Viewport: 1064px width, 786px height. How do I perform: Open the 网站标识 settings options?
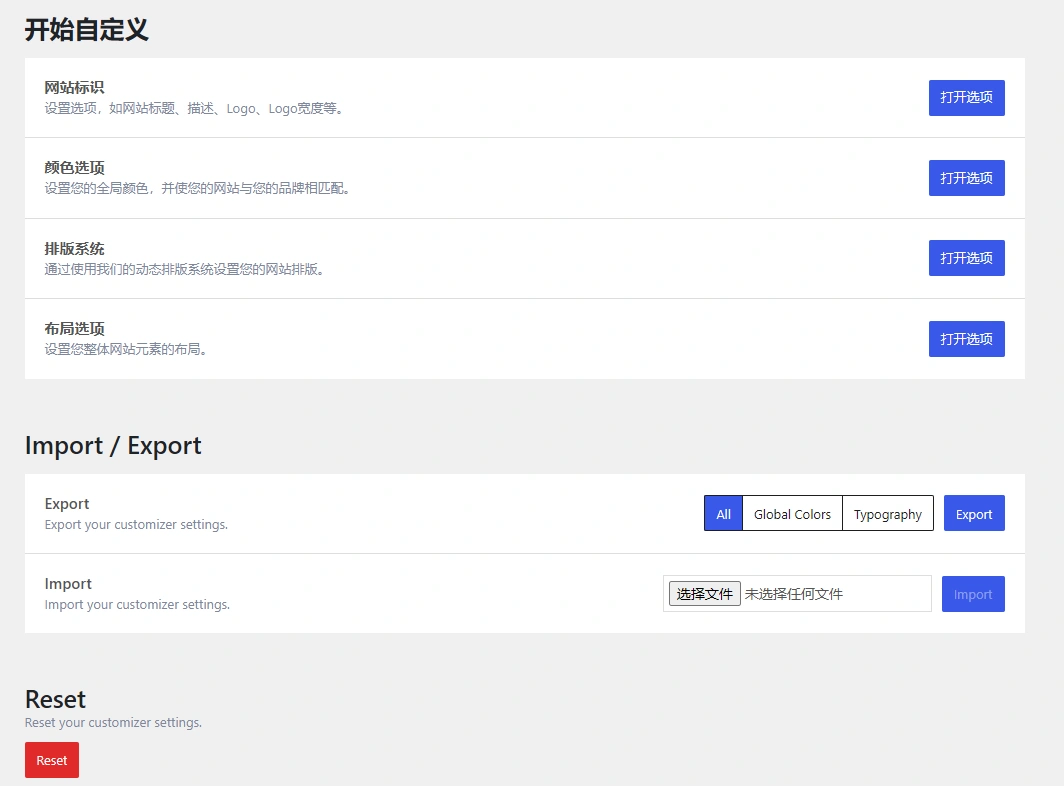click(965, 97)
